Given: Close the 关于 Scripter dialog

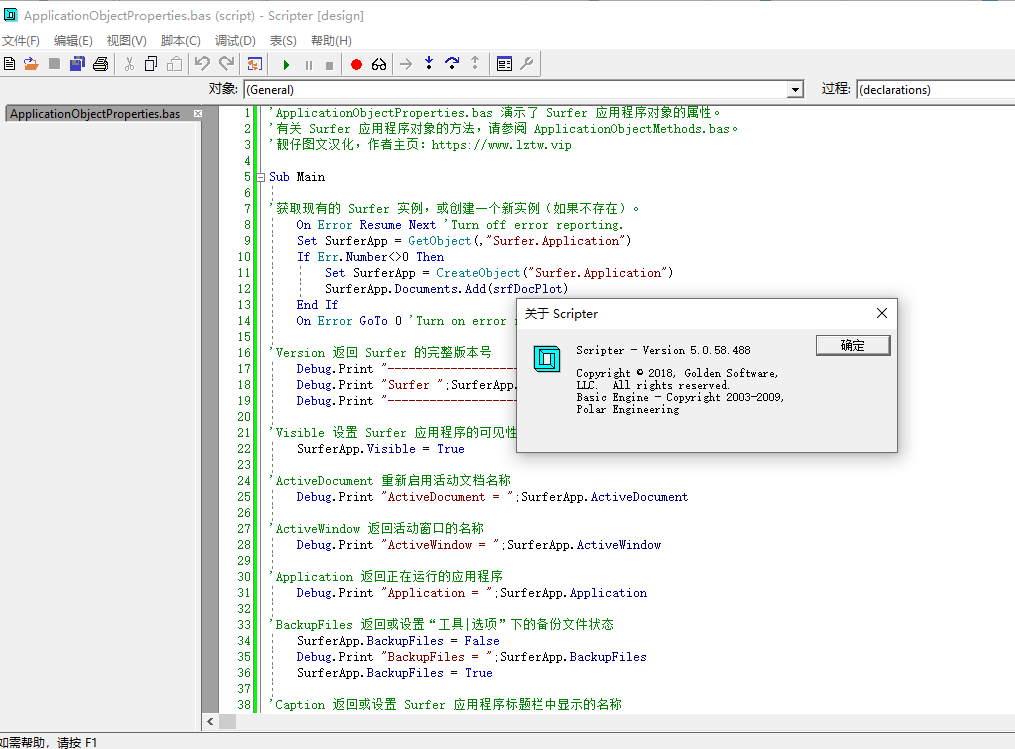Looking at the screenshot, I should [x=882, y=313].
